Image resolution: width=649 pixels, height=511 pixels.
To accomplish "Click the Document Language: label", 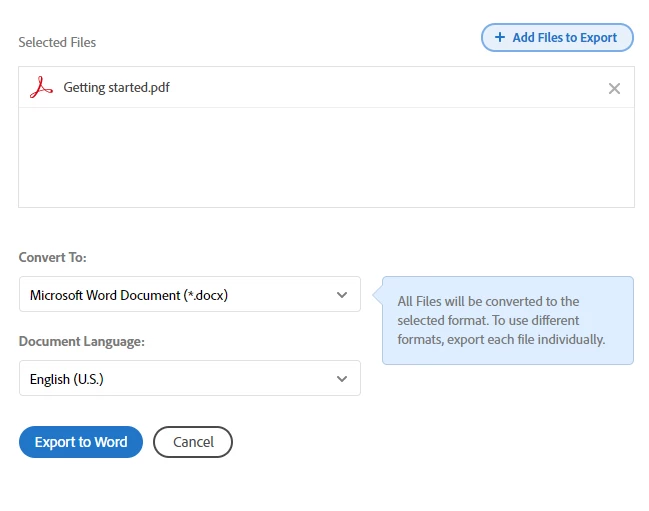I will [x=82, y=341].
